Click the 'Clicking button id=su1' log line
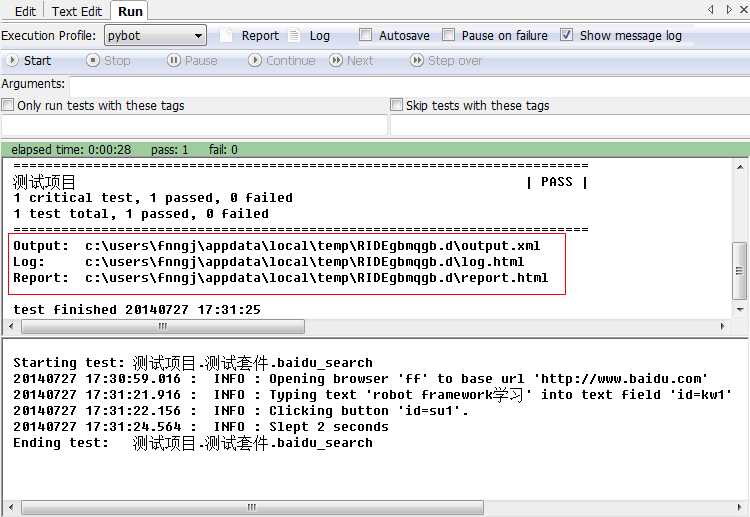 241,411
